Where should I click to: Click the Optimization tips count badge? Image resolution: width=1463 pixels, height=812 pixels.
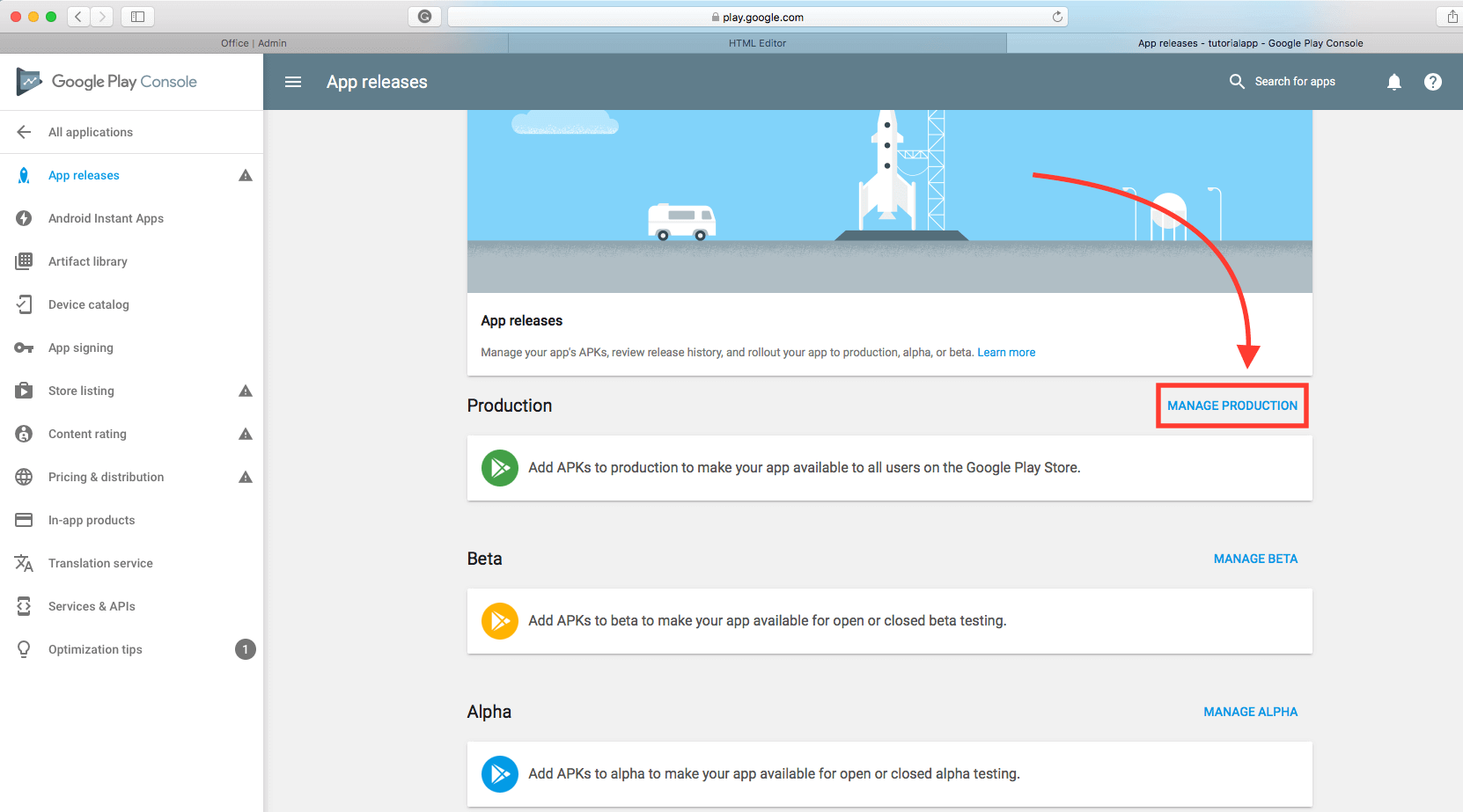[x=246, y=649]
